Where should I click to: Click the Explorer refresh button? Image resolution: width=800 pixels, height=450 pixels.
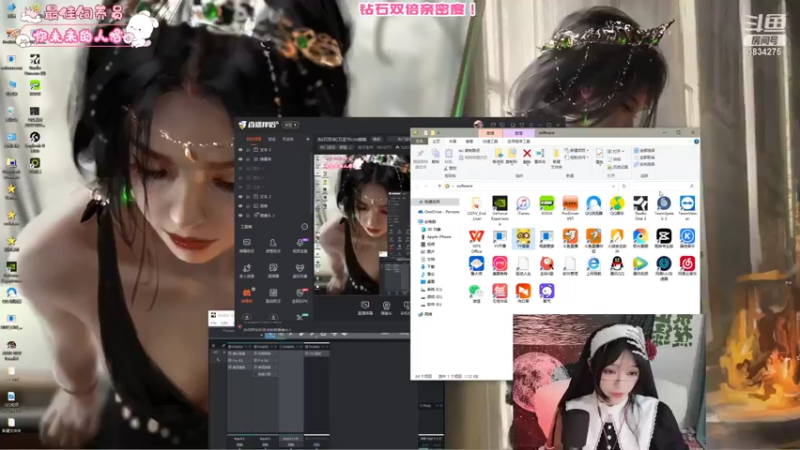pos(623,186)
